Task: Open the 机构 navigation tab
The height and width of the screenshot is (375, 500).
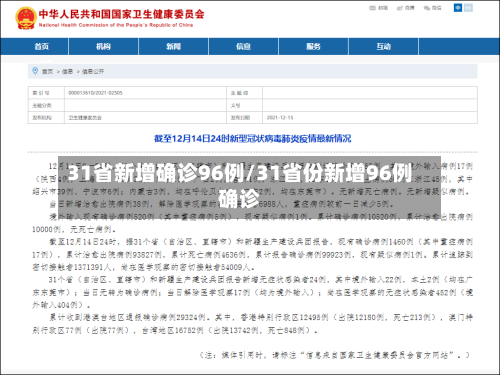Action: 103,46
